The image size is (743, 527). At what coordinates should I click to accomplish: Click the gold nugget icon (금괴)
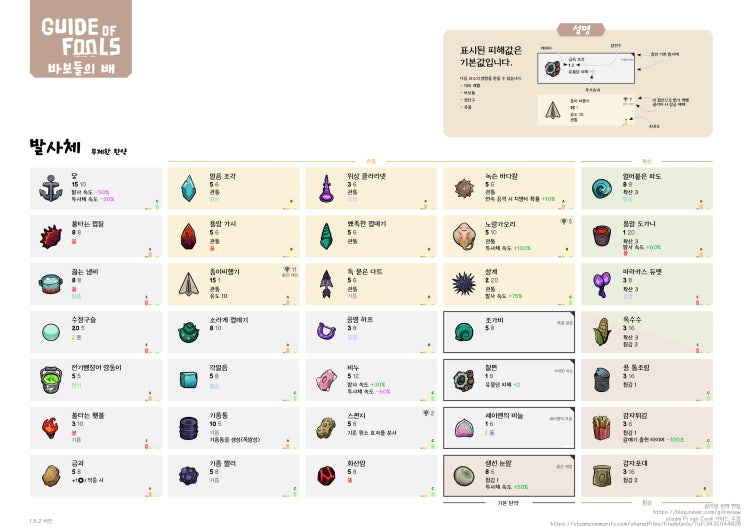51,476
